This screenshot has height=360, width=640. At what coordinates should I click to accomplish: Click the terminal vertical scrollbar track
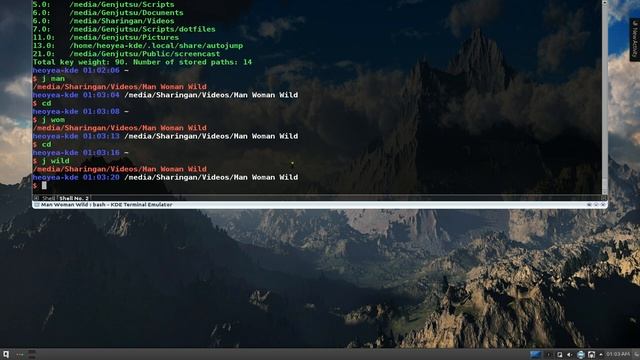click(x=604, y=98)
